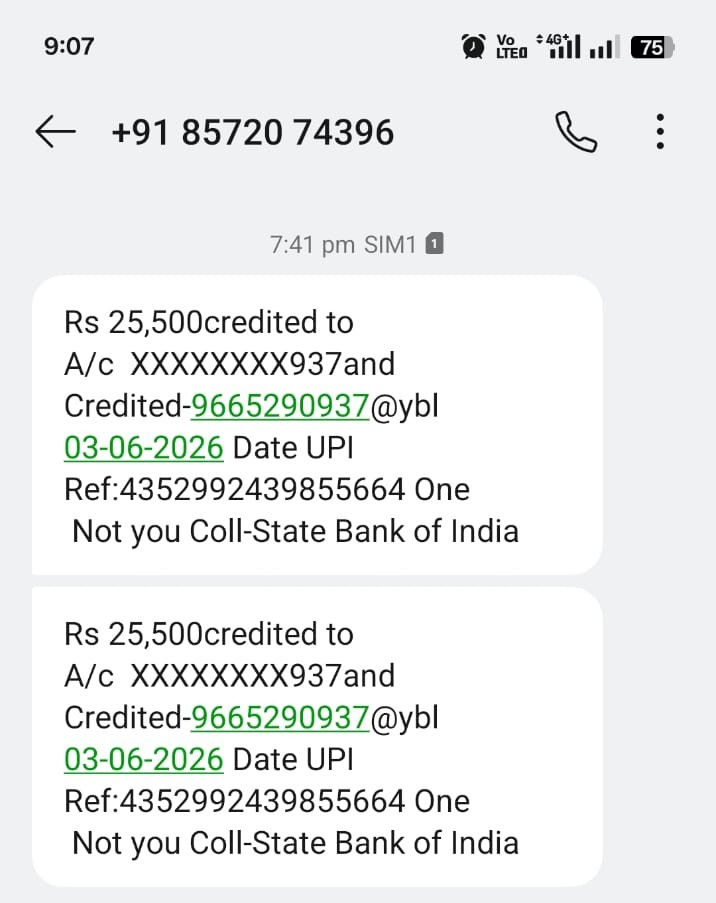
Task: Tap the 4G+ signal strength icon
Action: (x=558, y=46)
